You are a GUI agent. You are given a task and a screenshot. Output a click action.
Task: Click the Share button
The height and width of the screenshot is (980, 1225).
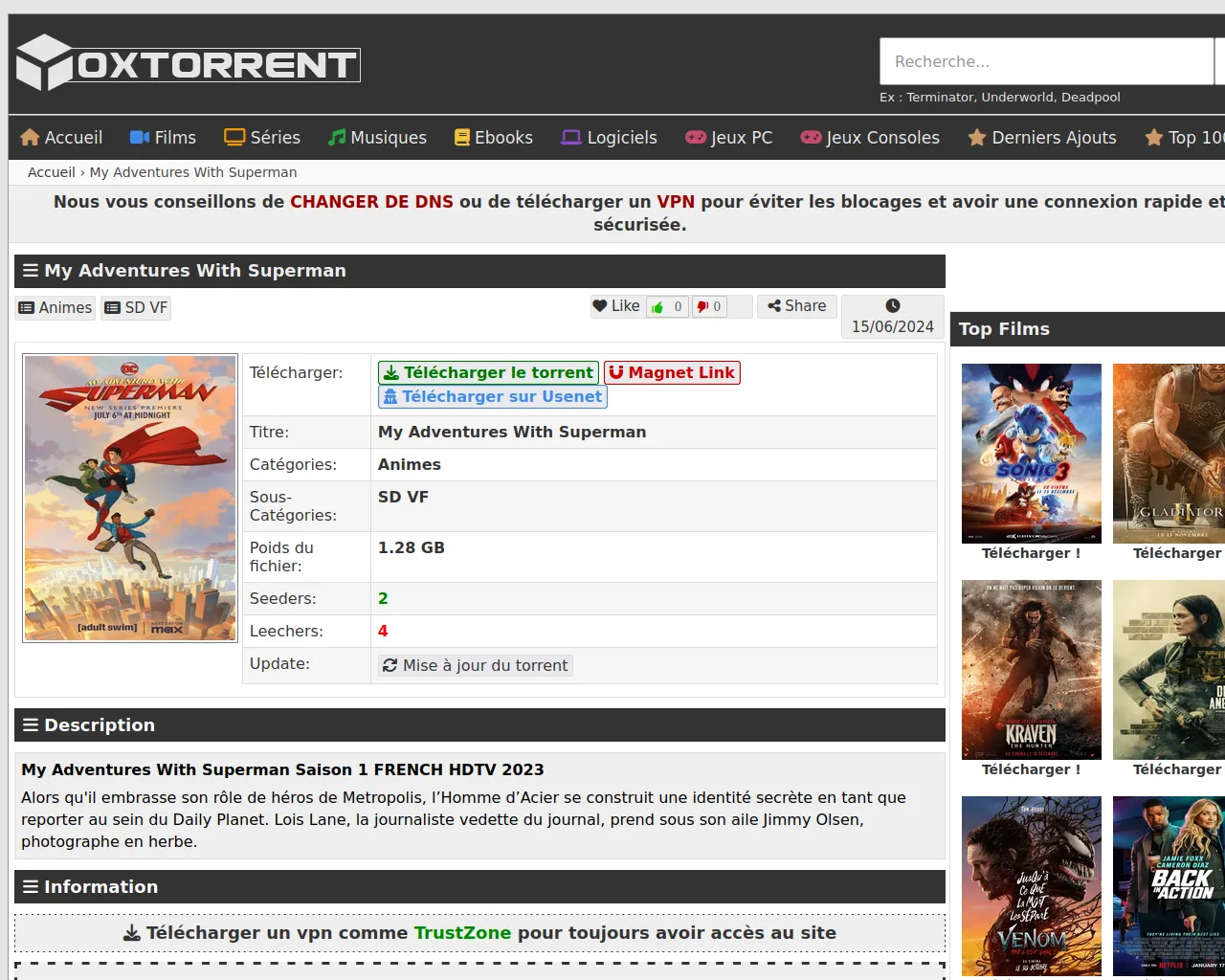point(797,306)
